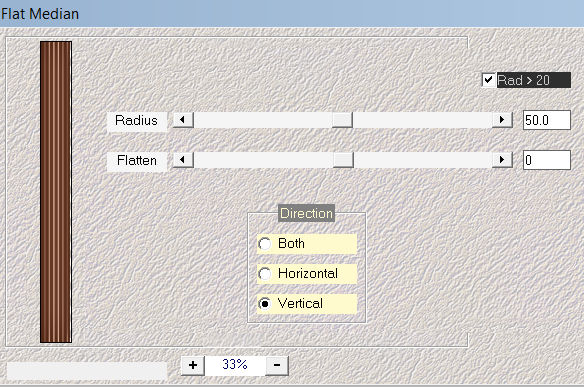
Task: Click the Radius slider right arrow
Action: (502, 120)
